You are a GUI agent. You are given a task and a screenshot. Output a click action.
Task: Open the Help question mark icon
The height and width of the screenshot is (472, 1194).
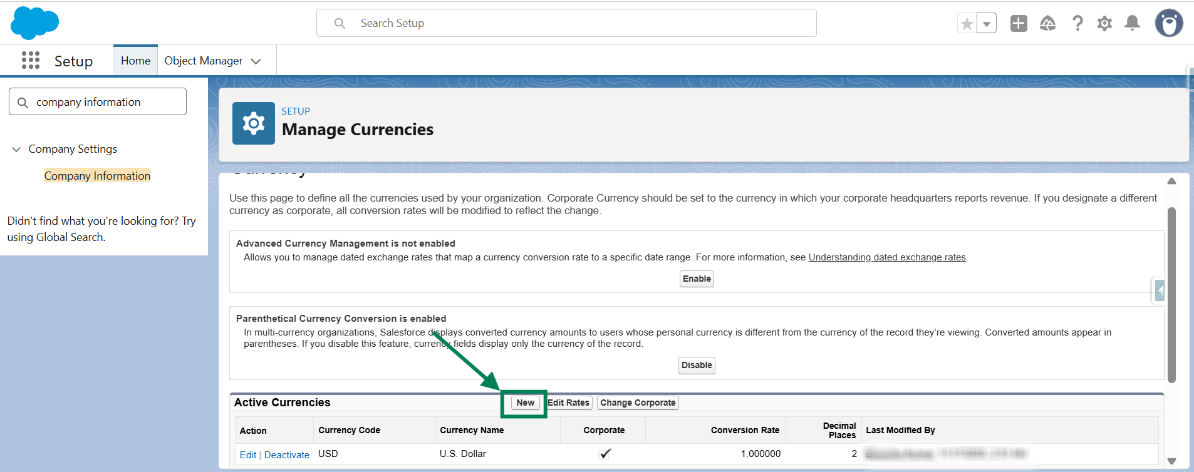coord(1077,24)
